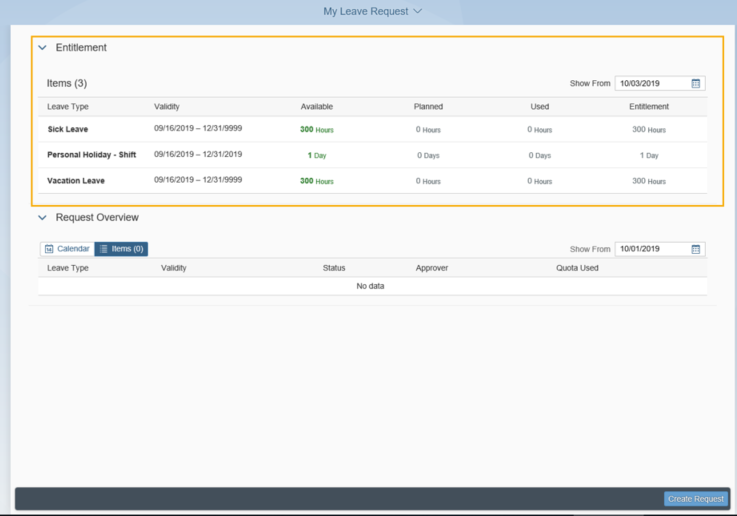Click the Quota Used column header
This screenshot has width=737, height=516.
[577, 268]
